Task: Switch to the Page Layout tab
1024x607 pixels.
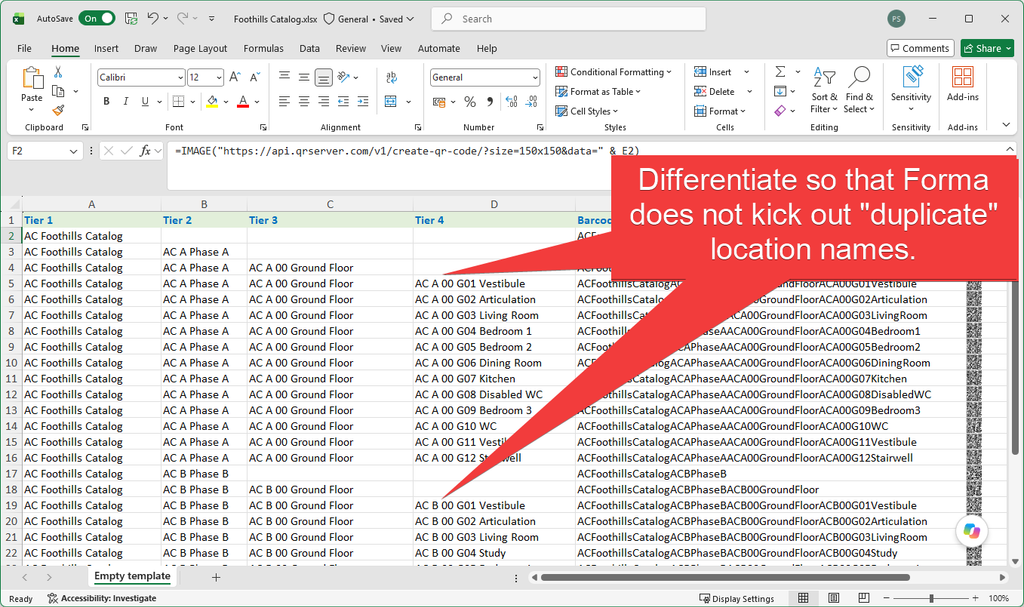Action: [x=200, y=48]
